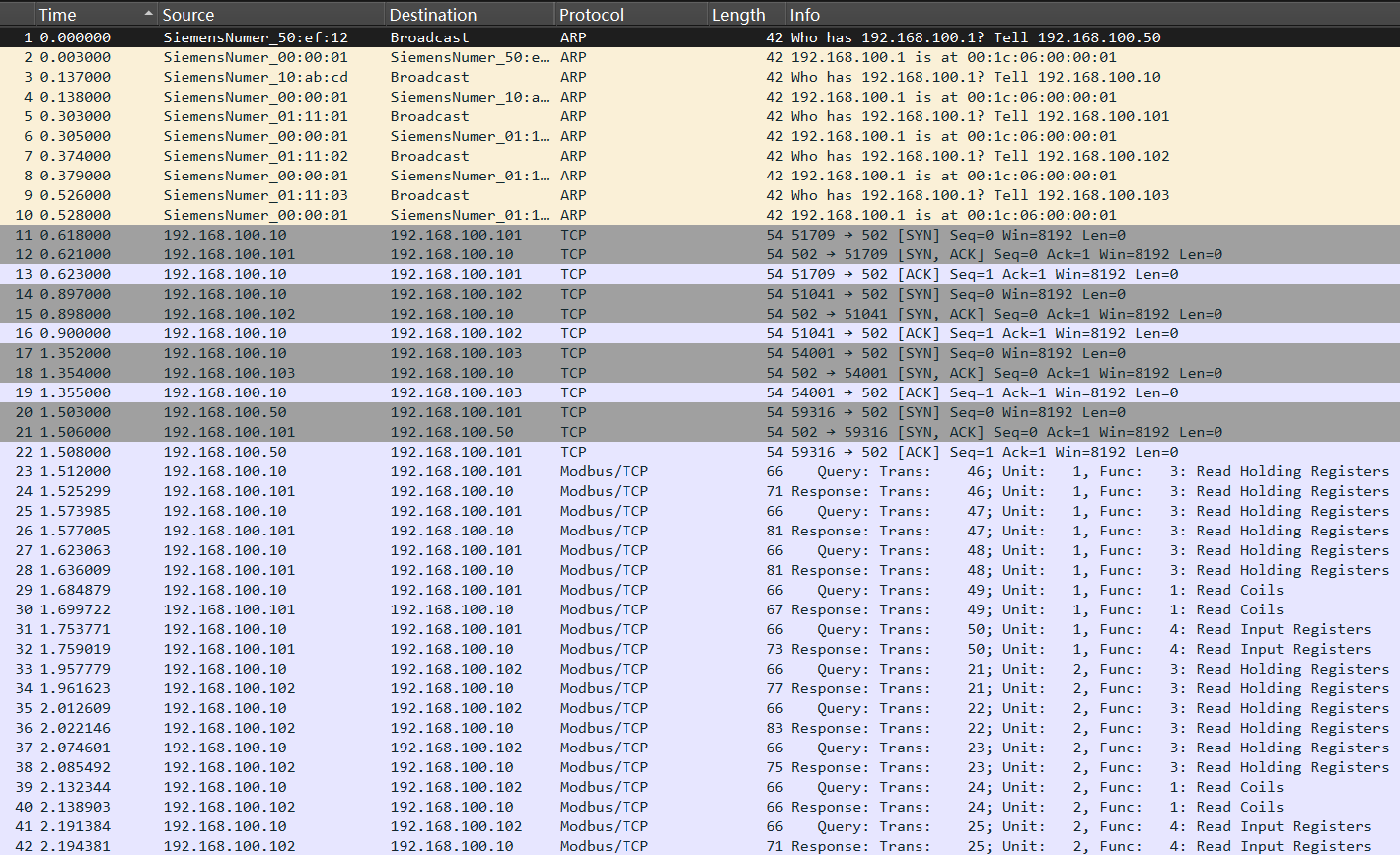The image size is (1400, 855).
Task: Select packet 20 SYN from 192.168.100.50
Action: (x=691, y=412)
